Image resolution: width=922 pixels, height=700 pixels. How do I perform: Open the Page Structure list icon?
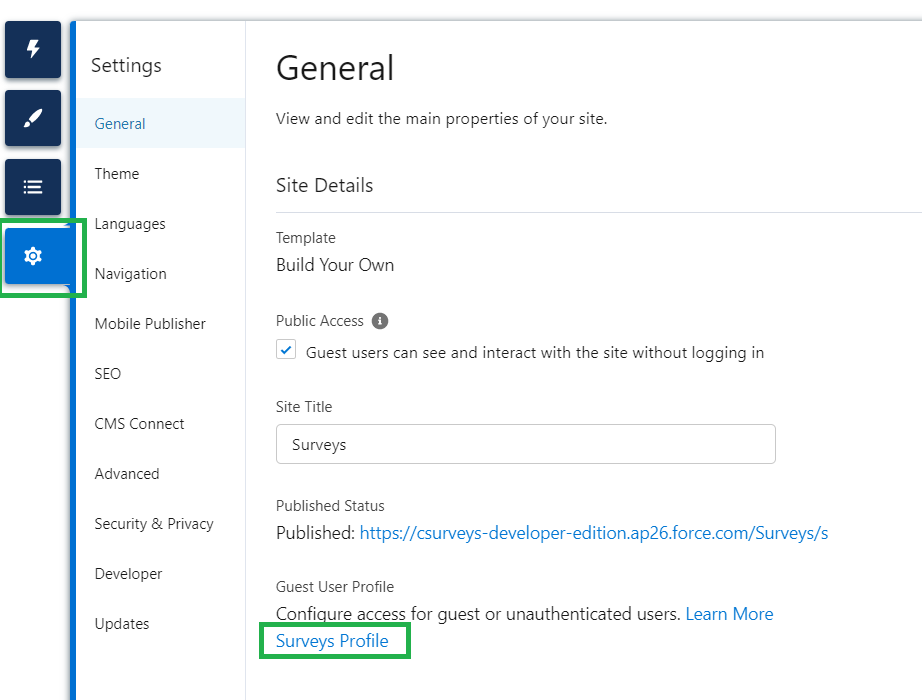point(32,187)
